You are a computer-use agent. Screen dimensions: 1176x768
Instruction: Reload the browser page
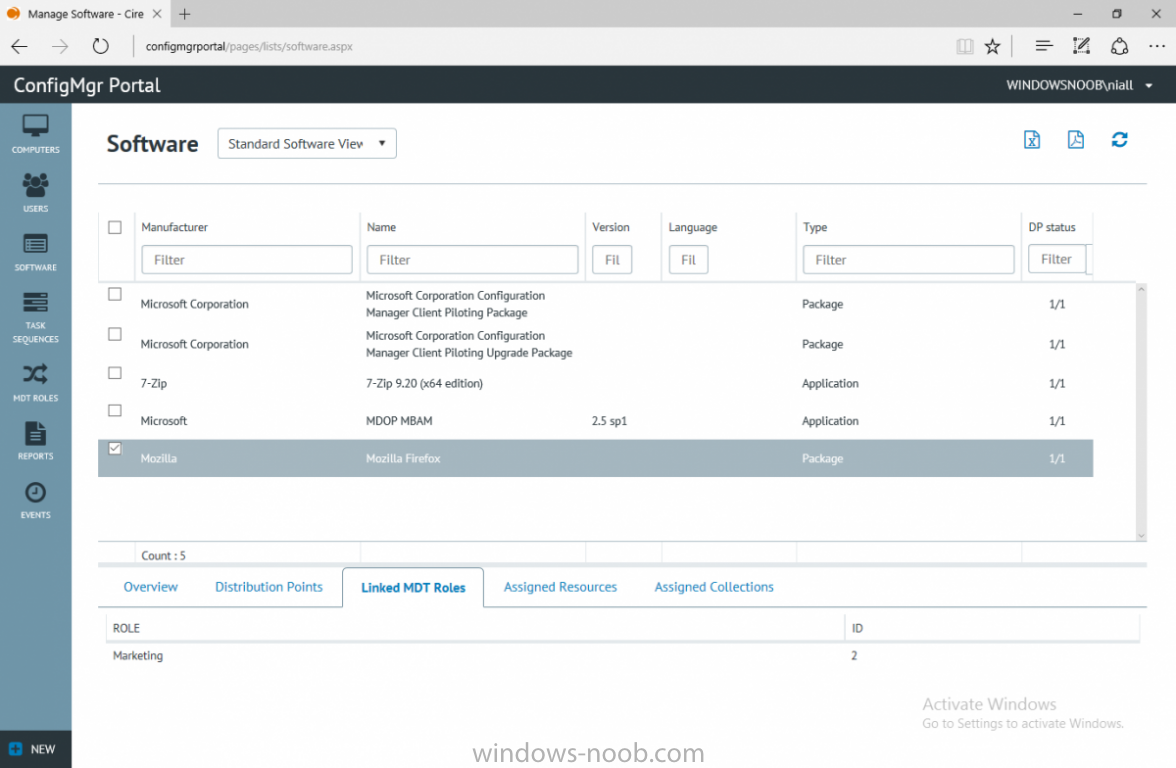point(100,46)
